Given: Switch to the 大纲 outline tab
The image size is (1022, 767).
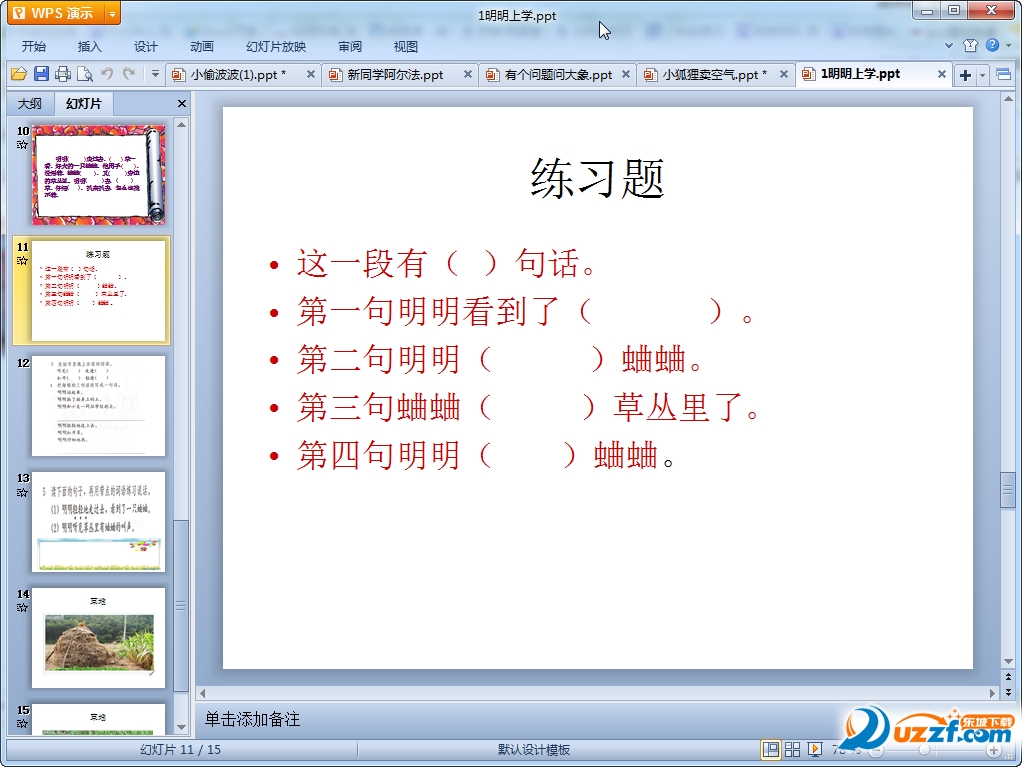Looking at the screenshot, I should pyautogui.click(x=29, y=104).
